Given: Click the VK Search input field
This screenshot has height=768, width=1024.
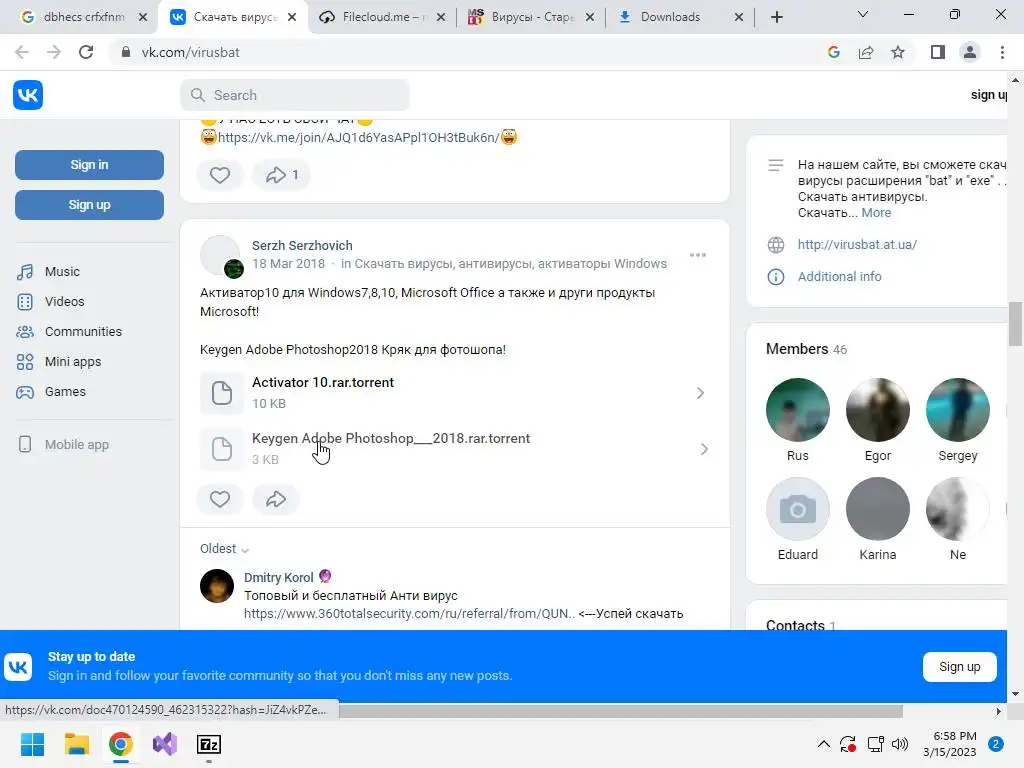Looking at the screenshot, I should pos(295,95).
